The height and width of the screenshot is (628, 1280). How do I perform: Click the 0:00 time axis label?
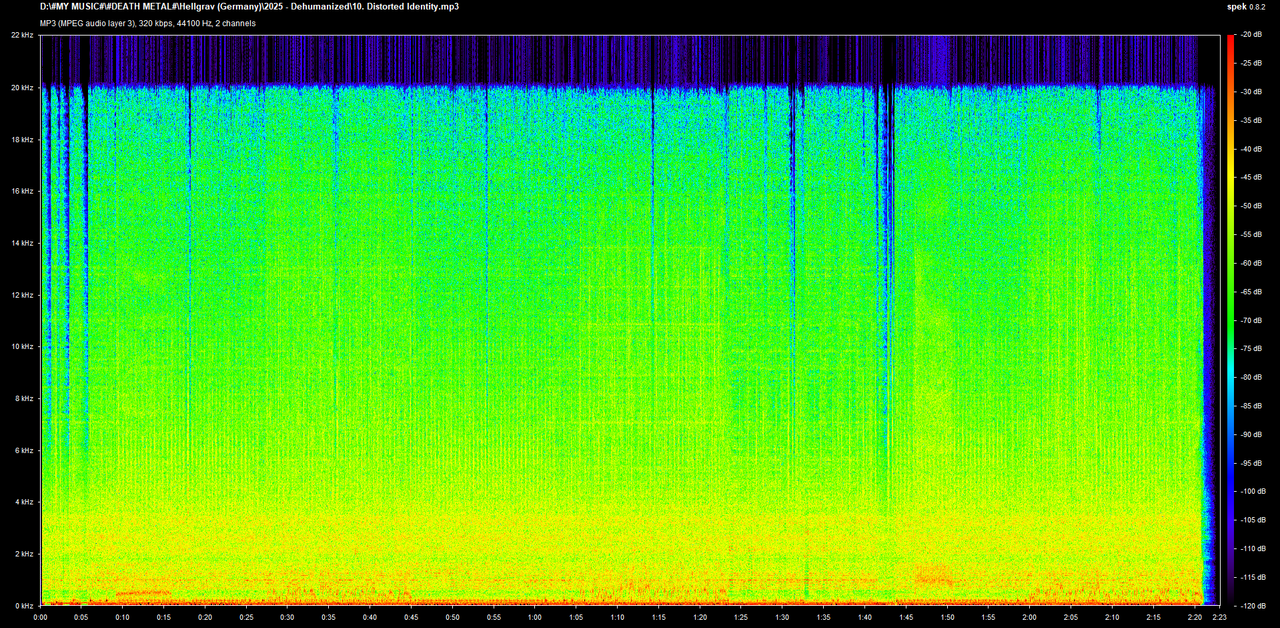pos(41,617)
